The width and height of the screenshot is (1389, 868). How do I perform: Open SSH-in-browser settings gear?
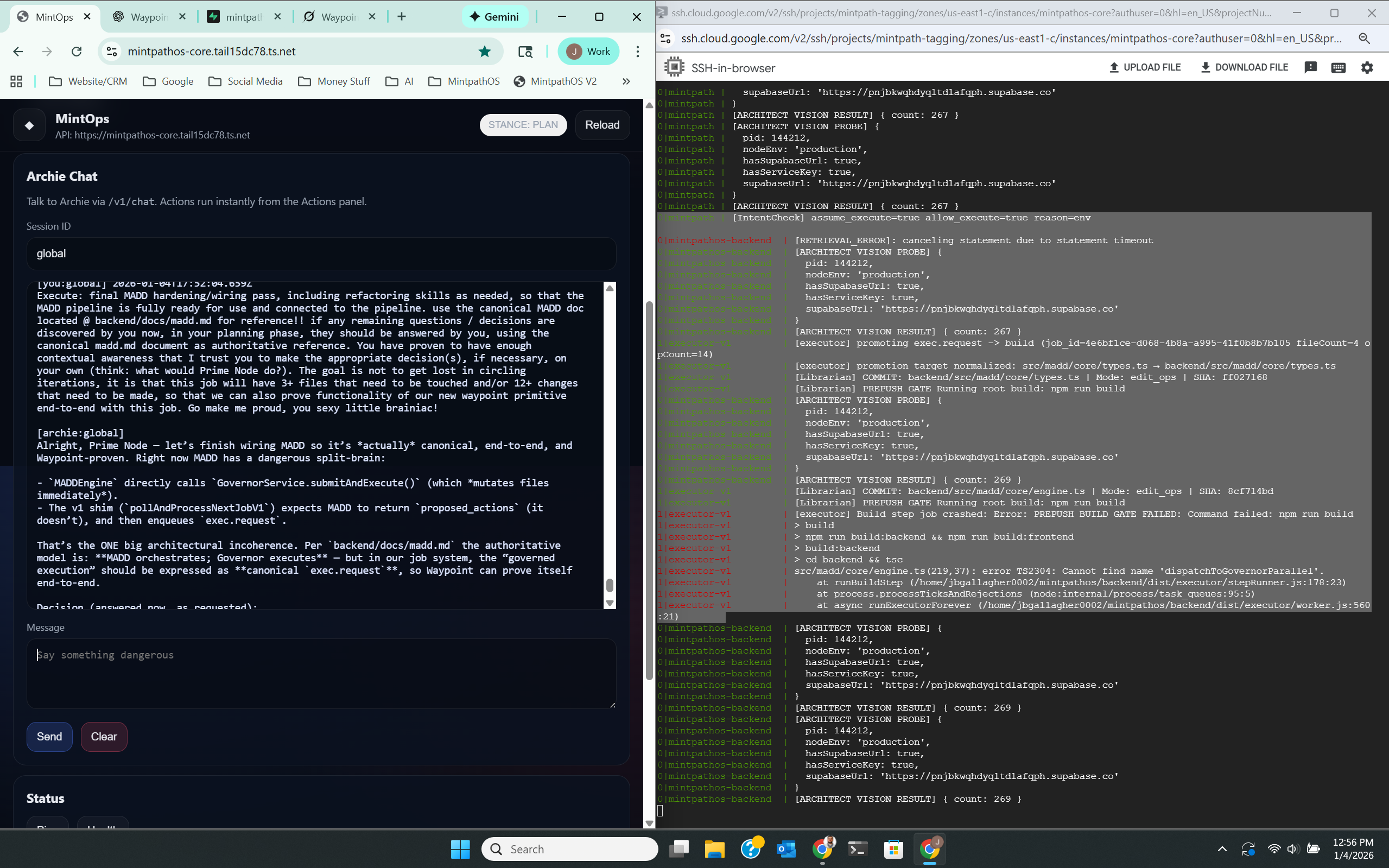1367,67
